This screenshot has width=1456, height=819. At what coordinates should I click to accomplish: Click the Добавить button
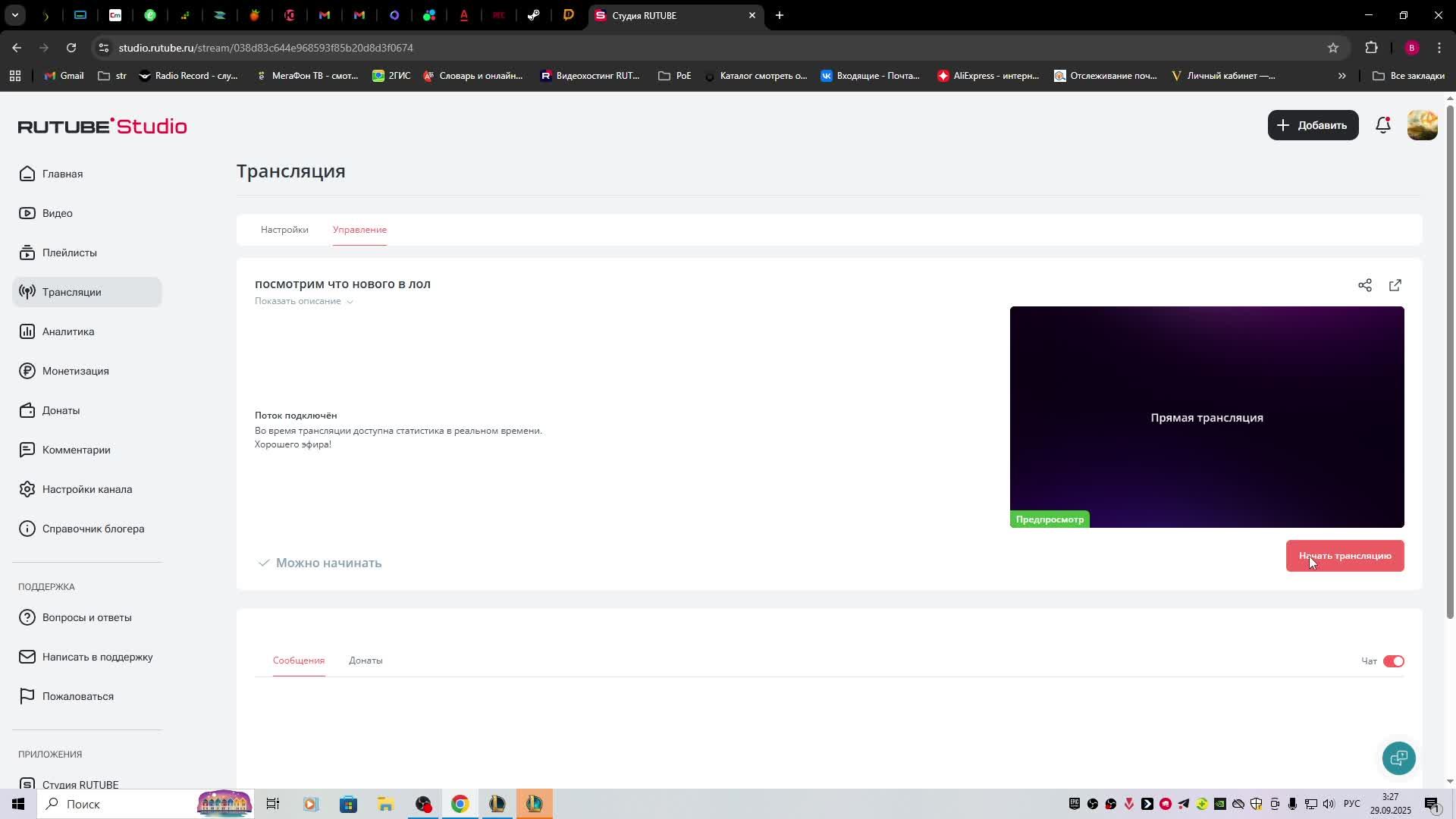1313,125
